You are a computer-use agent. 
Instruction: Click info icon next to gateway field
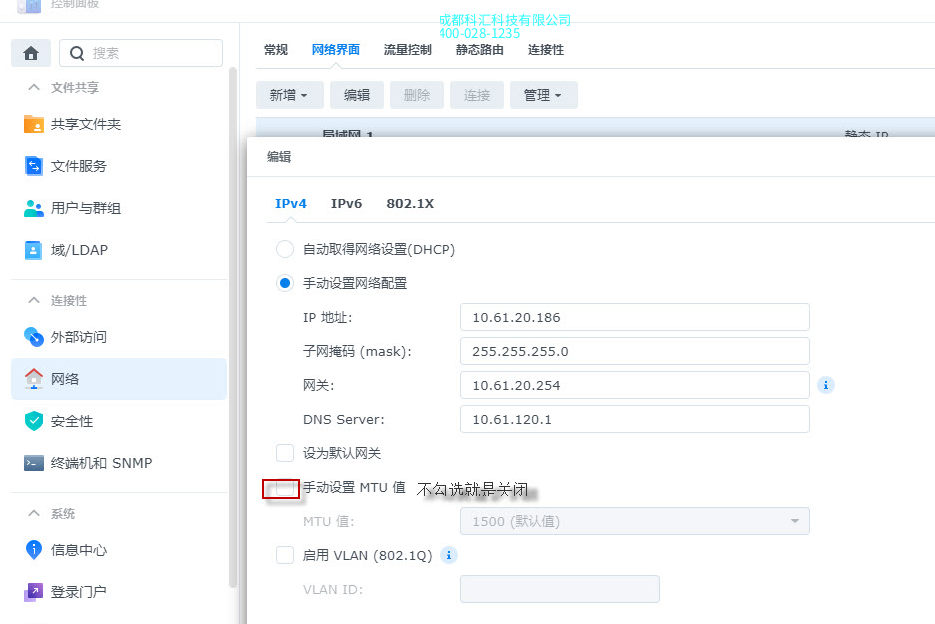(826, 385)
